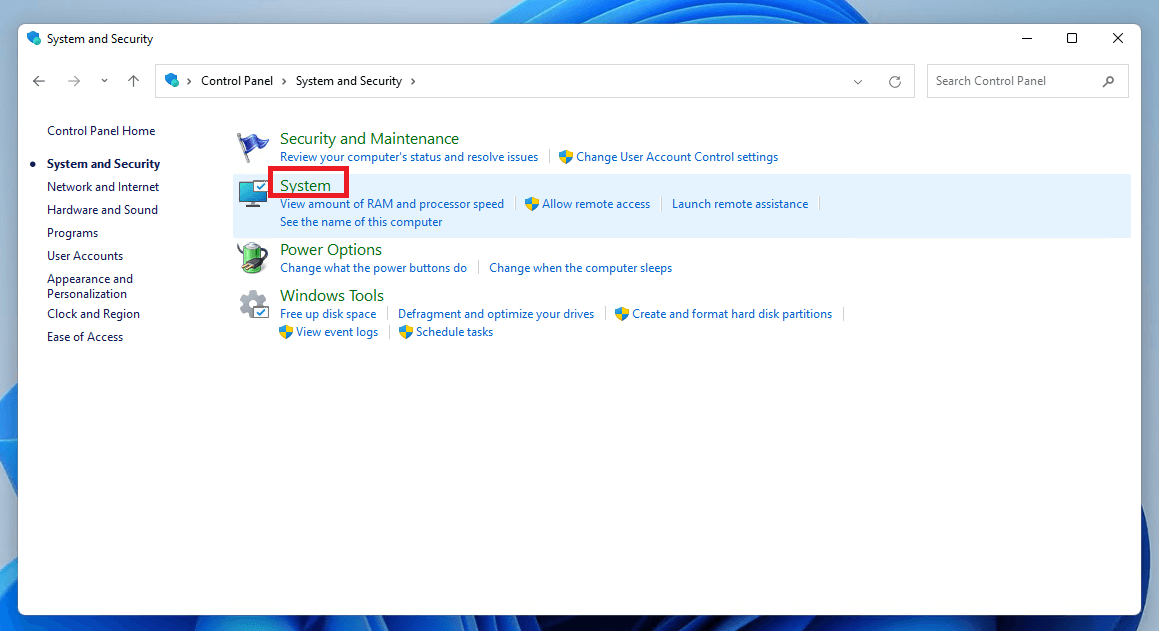This screenshot has width=1159, height=631.
Task: Open Security and Maintenance heading
Action: coord(370,138)
